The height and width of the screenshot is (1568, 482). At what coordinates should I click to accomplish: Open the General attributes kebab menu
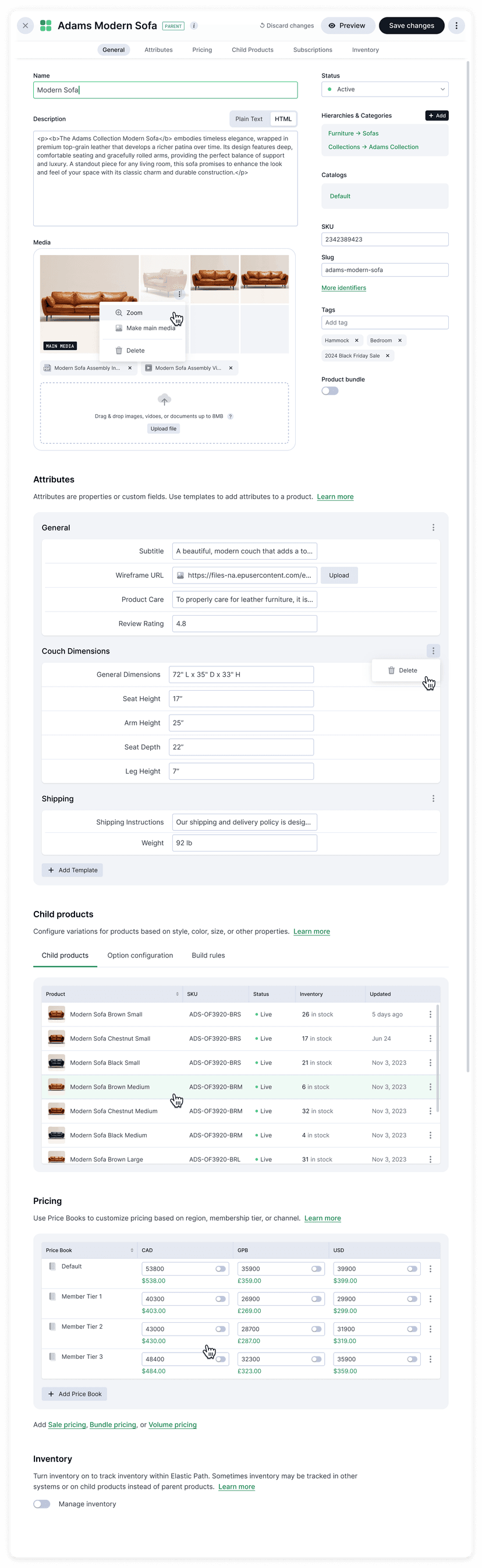pos(433,528)
